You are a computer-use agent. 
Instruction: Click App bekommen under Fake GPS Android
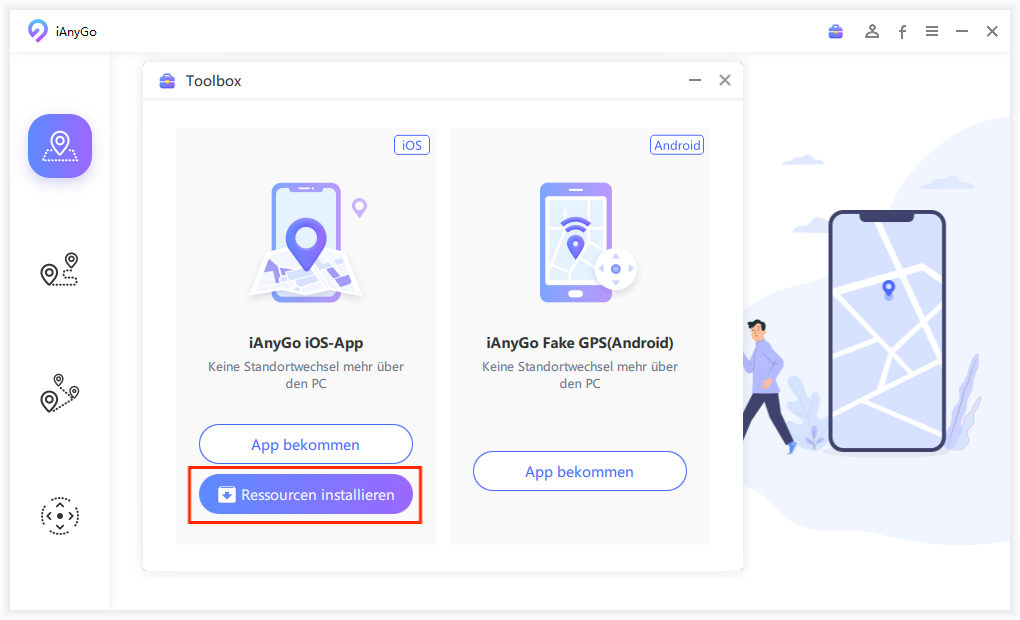click(580, 471)
